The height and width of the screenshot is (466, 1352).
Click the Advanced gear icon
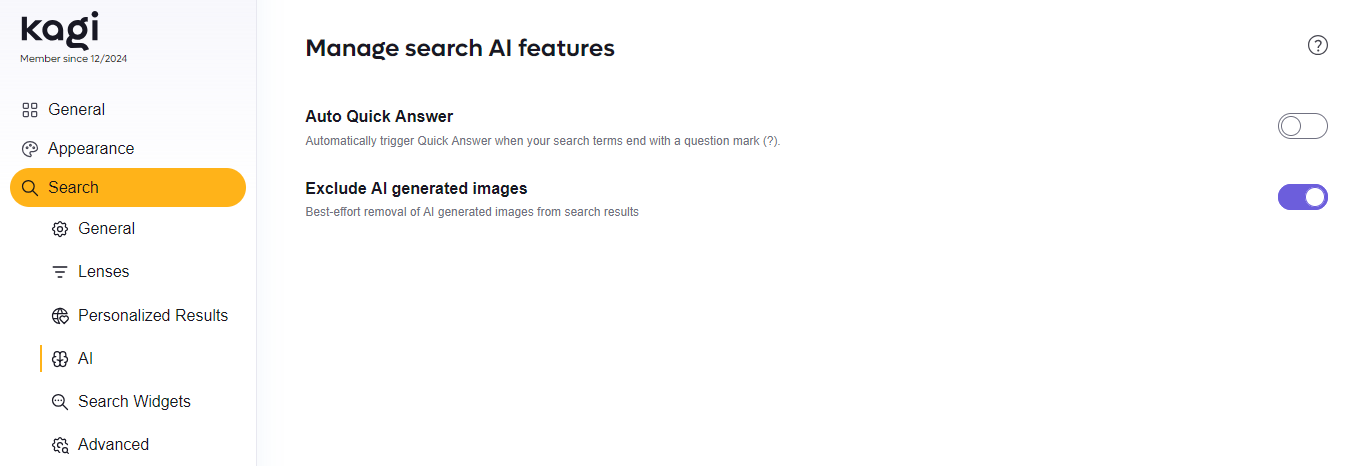pyautogui.click(x=60, y=445)
